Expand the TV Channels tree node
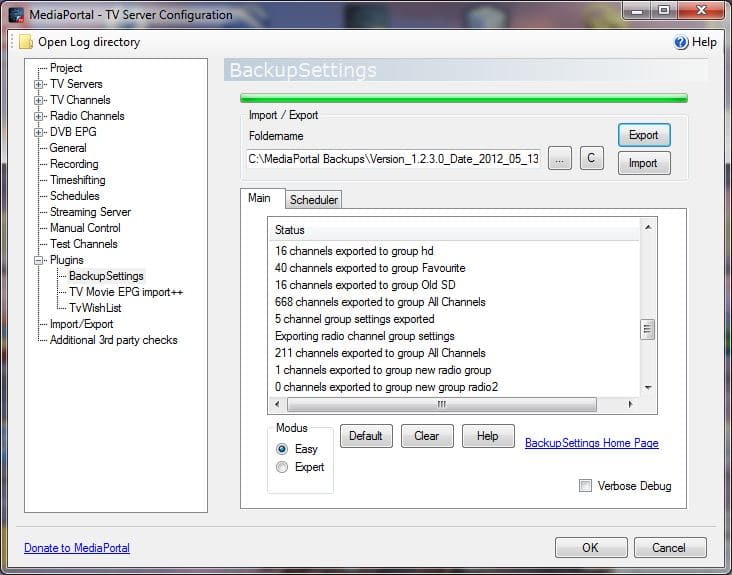The image size is (732, 575). pyautogui.click(x=39, y=100)
